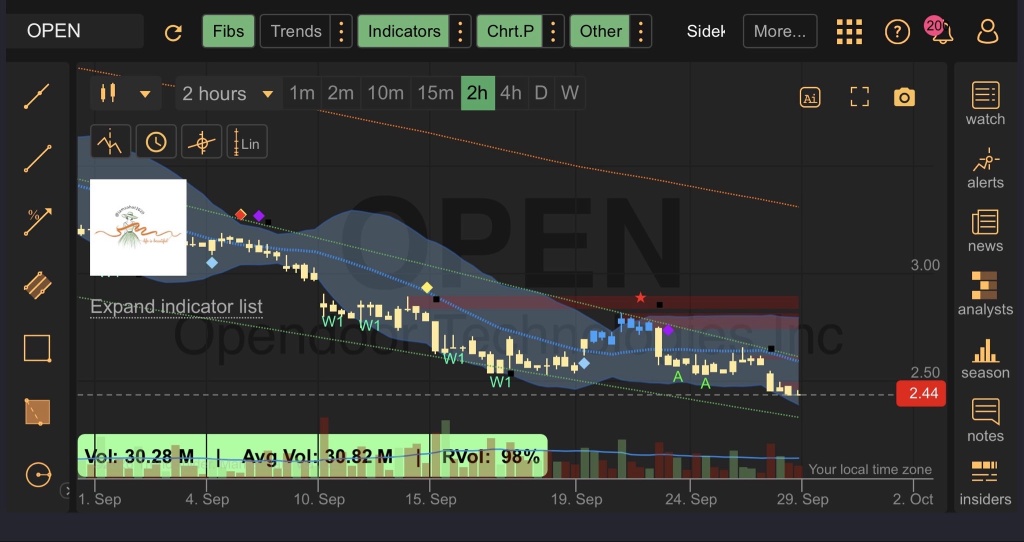The width and height of the screenshot is (1024, 542).
Task: Switch to 10m timeframe
Action: pos(385,93)
